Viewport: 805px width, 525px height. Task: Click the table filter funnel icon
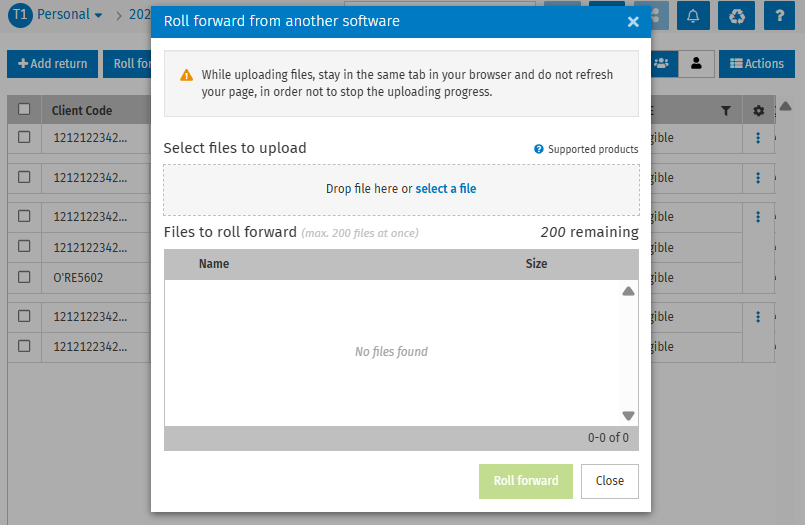pyautogui.click(x=725, y=110)
